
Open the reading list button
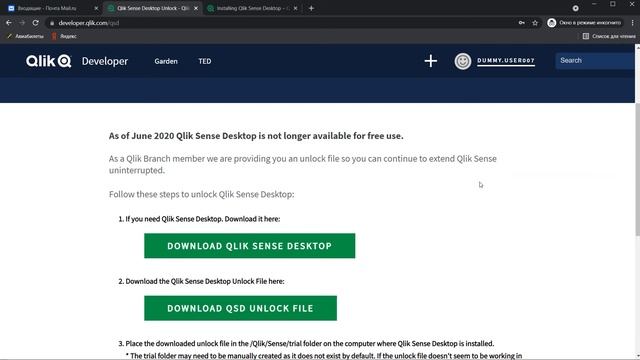click(609, 36)
